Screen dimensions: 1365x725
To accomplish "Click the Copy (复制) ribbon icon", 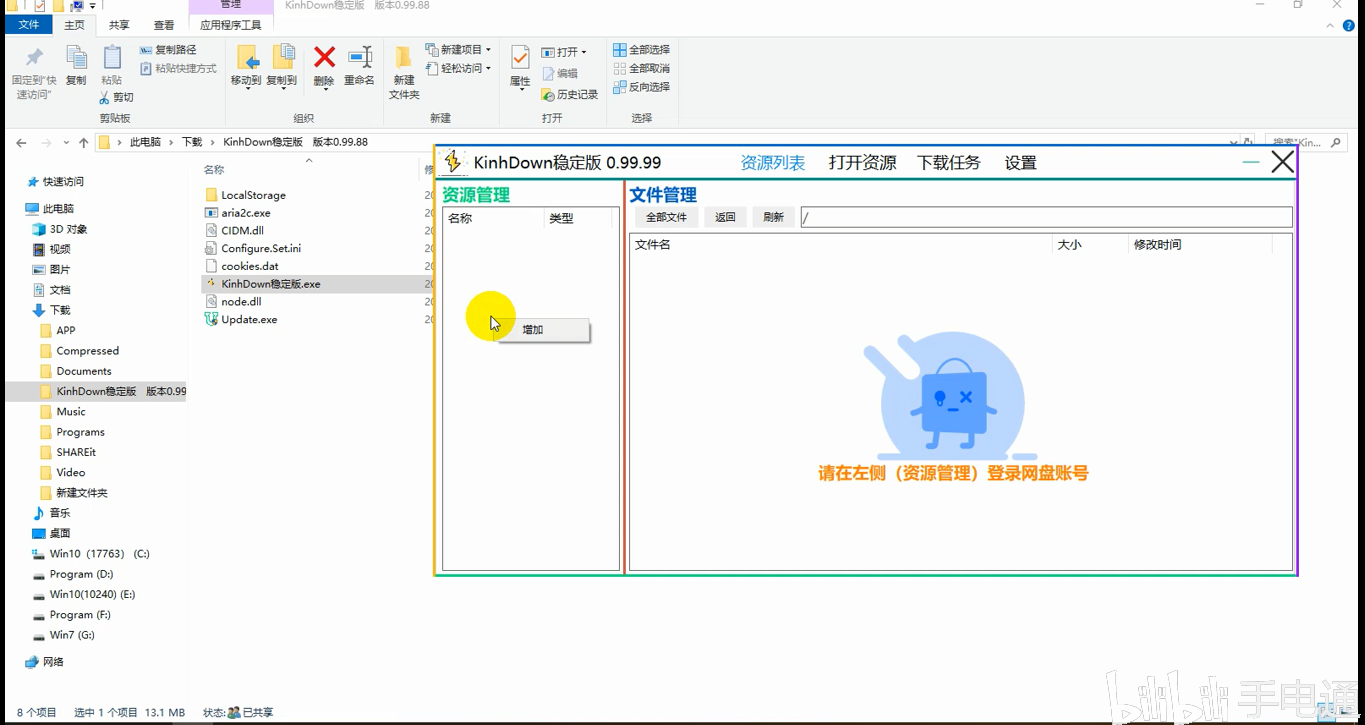I will coord(76,57).
